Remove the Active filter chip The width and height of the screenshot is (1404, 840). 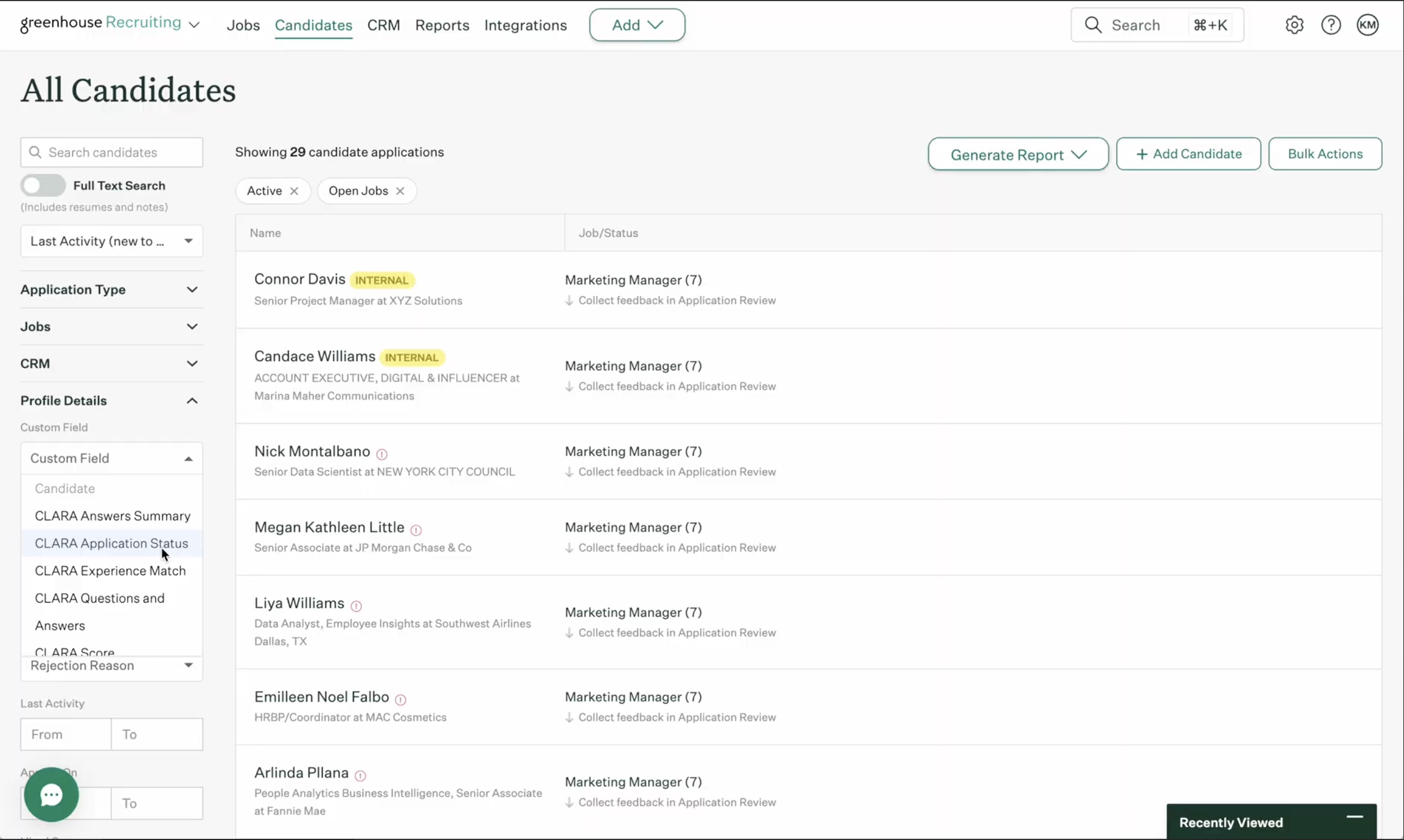coord(294,191)
